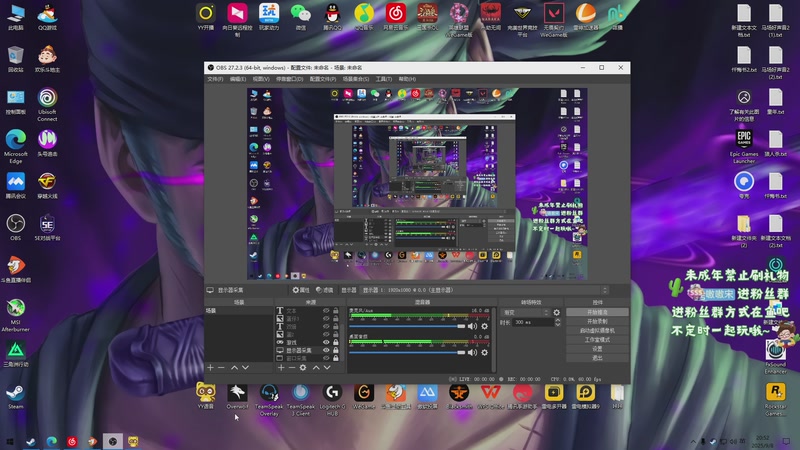The height and width of the screenshot is (450, 800).
Task: Open 工具(T) menu
Action: tap(384, 79)
